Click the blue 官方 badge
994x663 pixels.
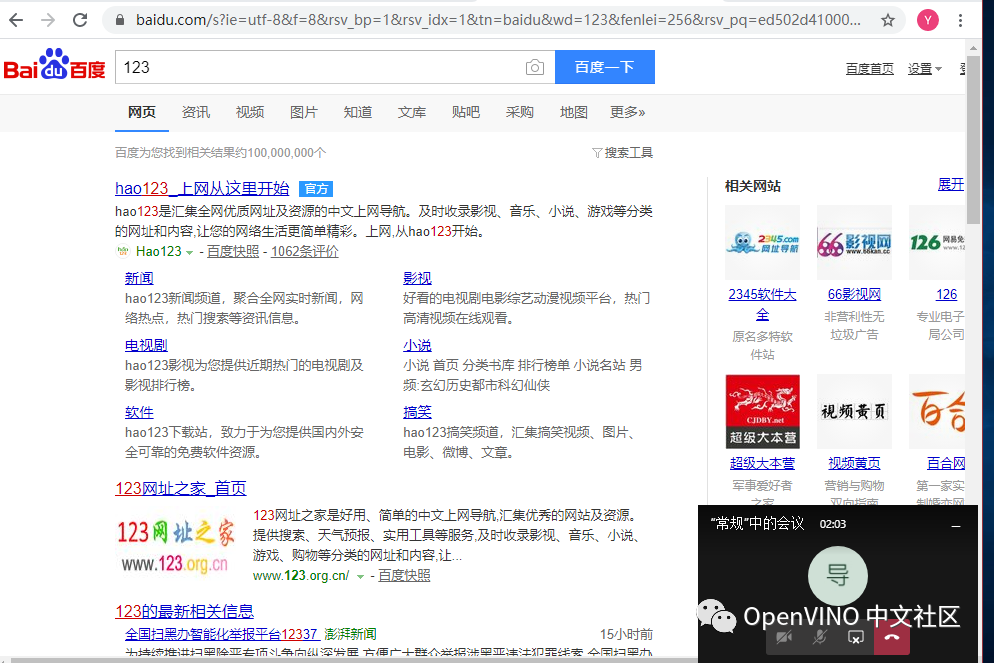[316, 189]
